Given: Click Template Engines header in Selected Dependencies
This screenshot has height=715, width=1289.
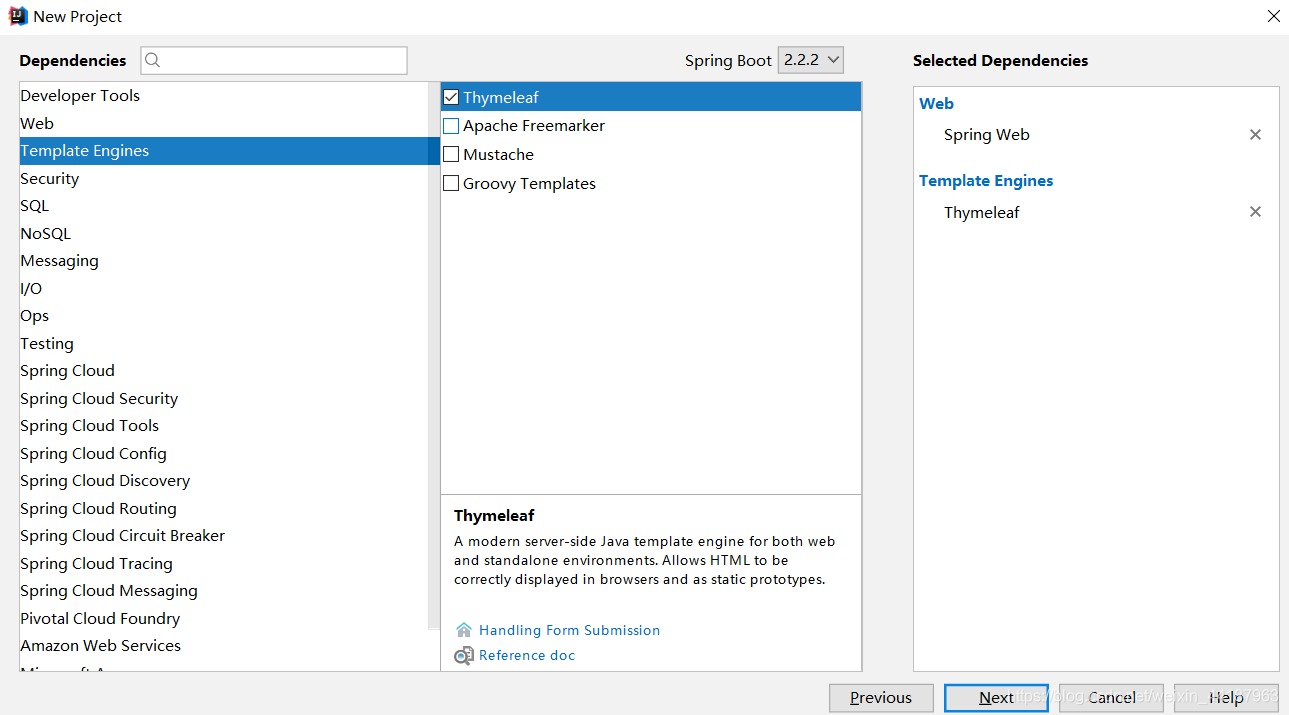Looking at the screenshot, I should click(986, 181).
